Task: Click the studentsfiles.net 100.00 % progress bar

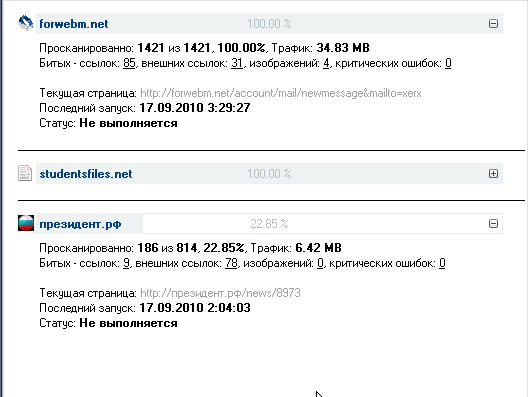Action: click(x=269, y=173)
